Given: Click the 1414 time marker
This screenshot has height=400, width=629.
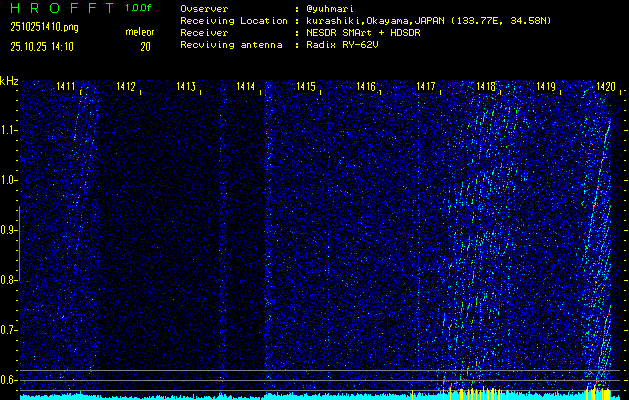Looking at the screenshot, I should tap(246, 86).
